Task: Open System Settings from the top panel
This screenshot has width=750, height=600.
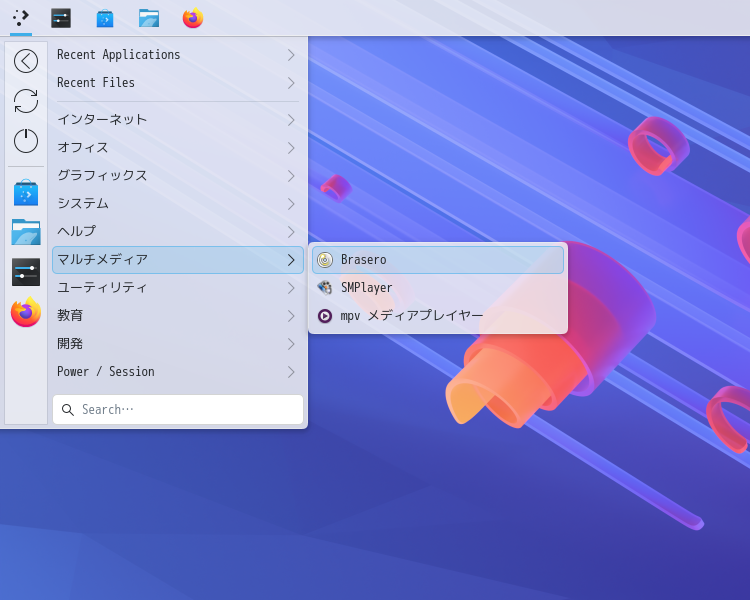Action: [x=61, y=18]
